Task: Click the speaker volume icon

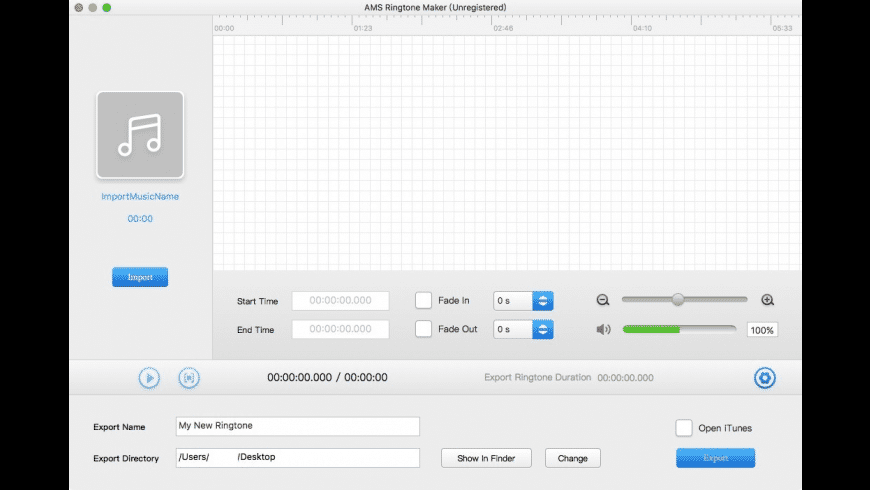Action: pyautogui.click(x=603, y=330)
